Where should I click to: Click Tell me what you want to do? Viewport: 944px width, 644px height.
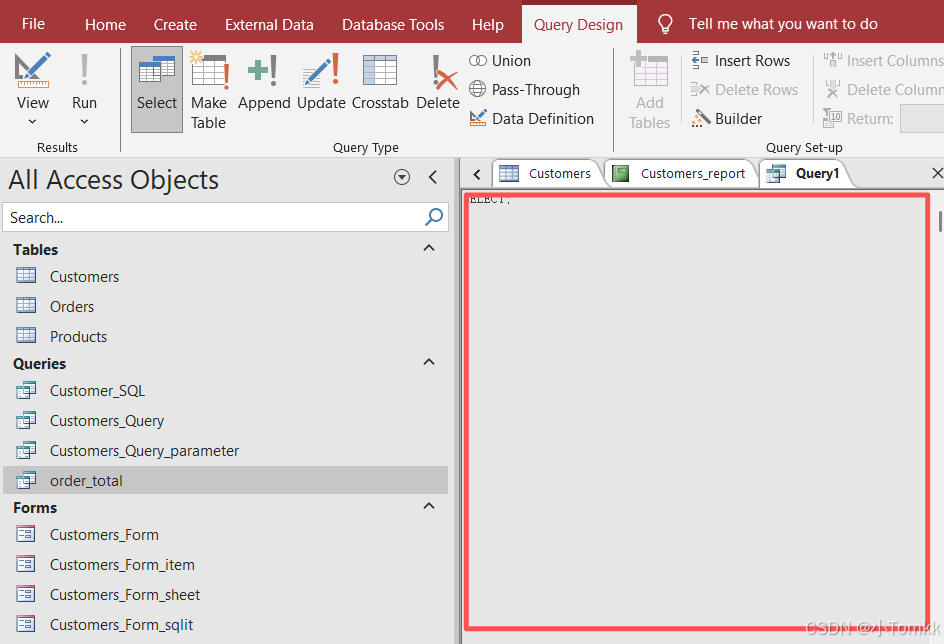click(x=783, y=24)
